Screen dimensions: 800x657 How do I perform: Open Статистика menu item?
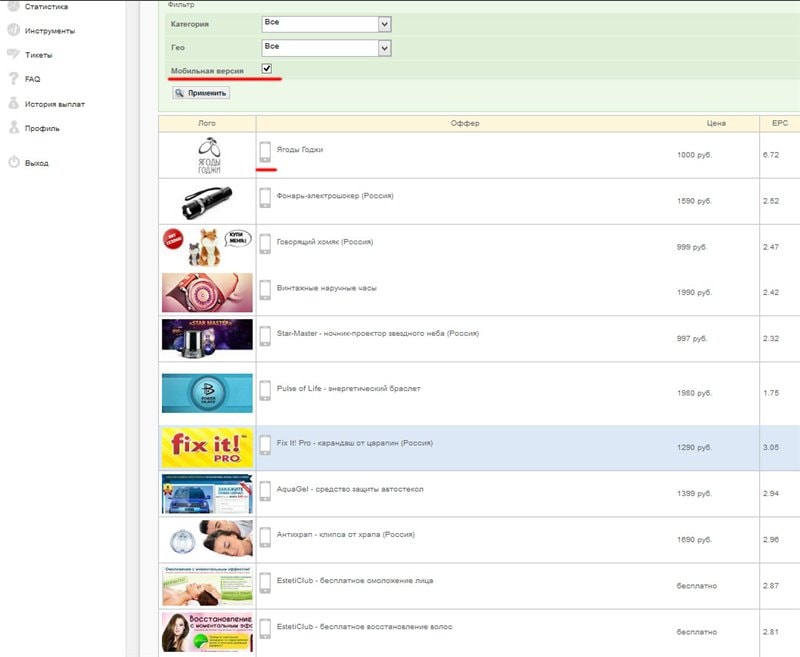[x=46, y=7]
